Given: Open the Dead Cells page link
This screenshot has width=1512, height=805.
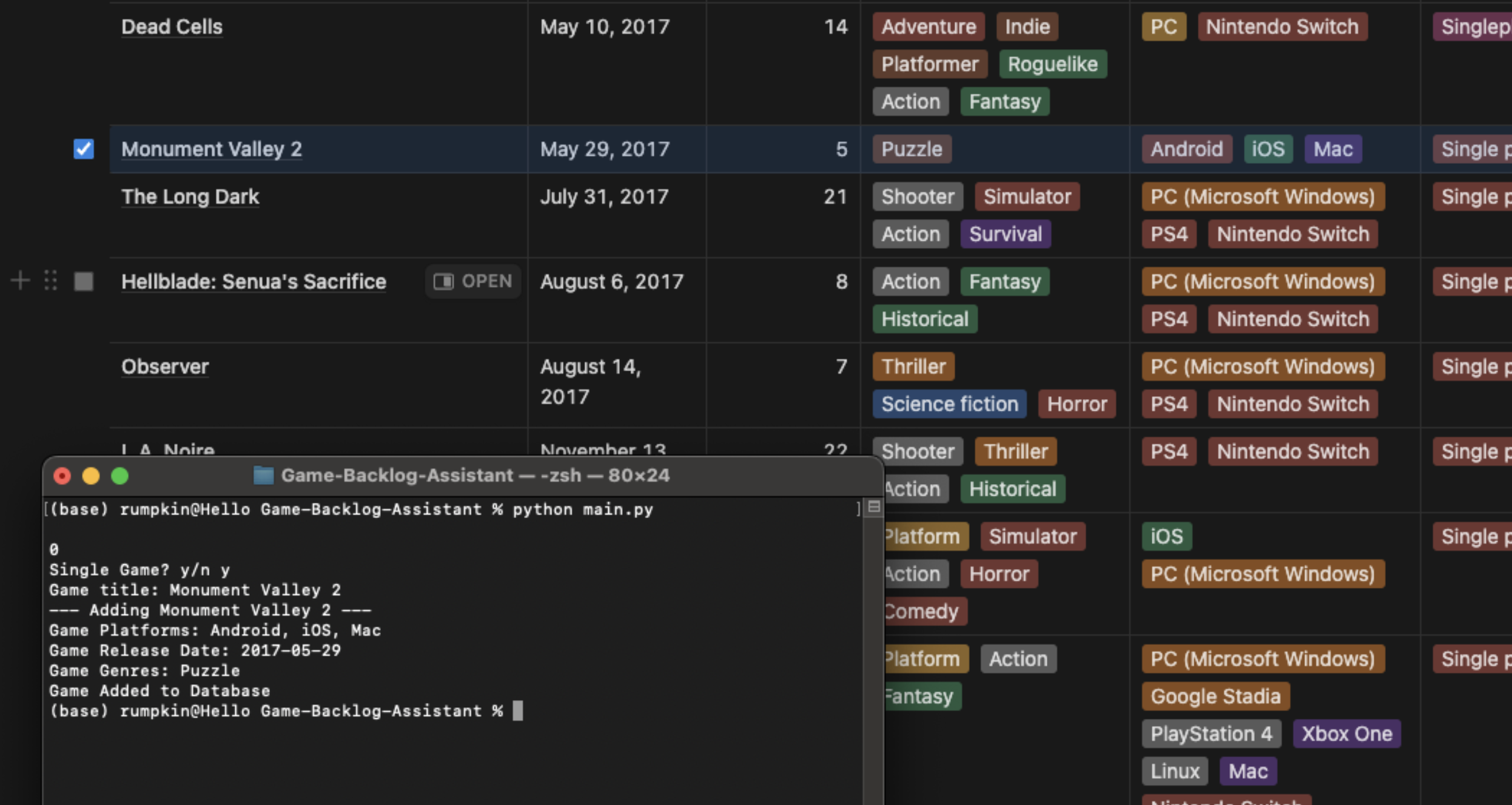Looking at the screenshot, I should pyautogui.click(x=172, y=27).
